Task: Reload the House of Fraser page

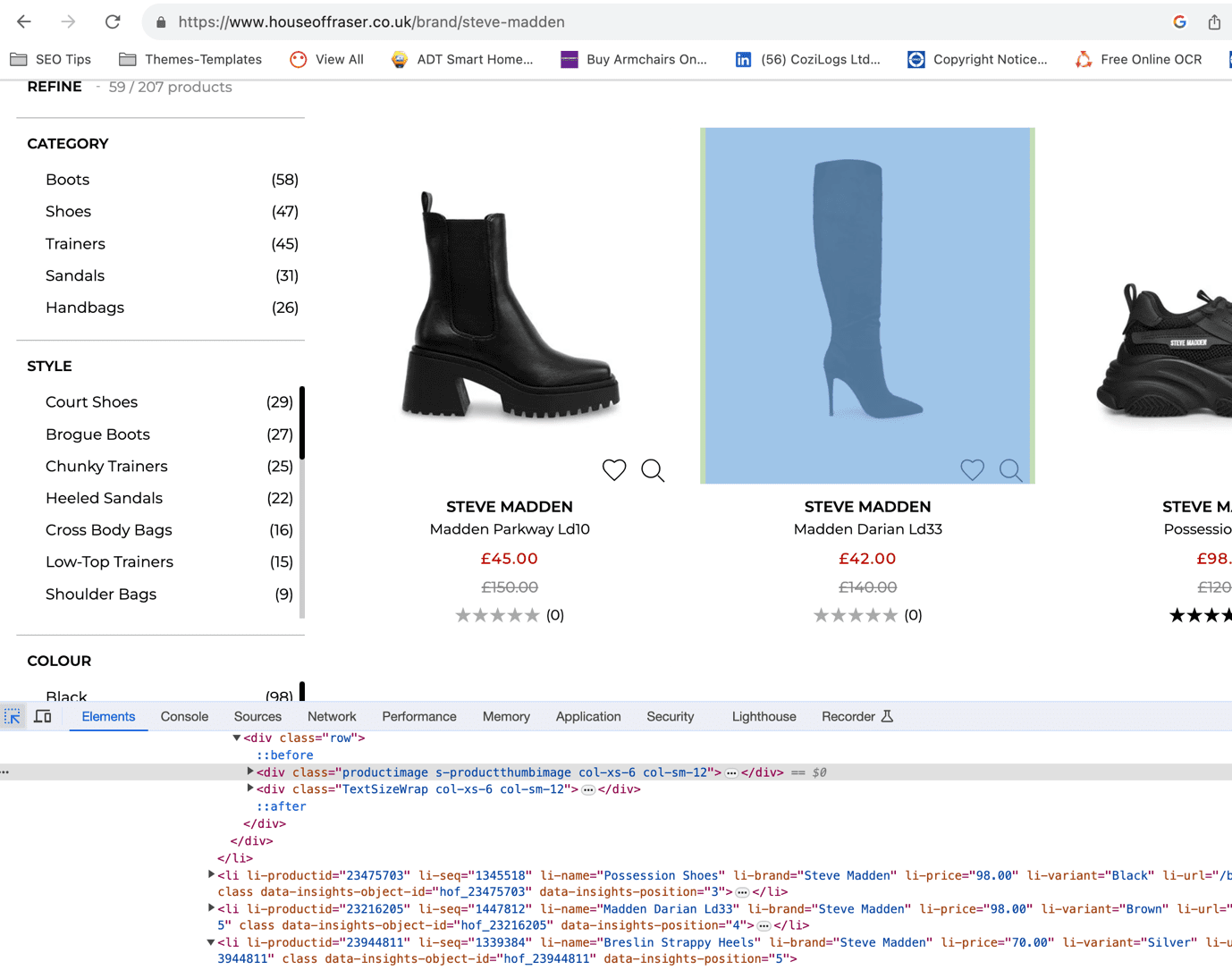Action: click(x=113, y=21)
